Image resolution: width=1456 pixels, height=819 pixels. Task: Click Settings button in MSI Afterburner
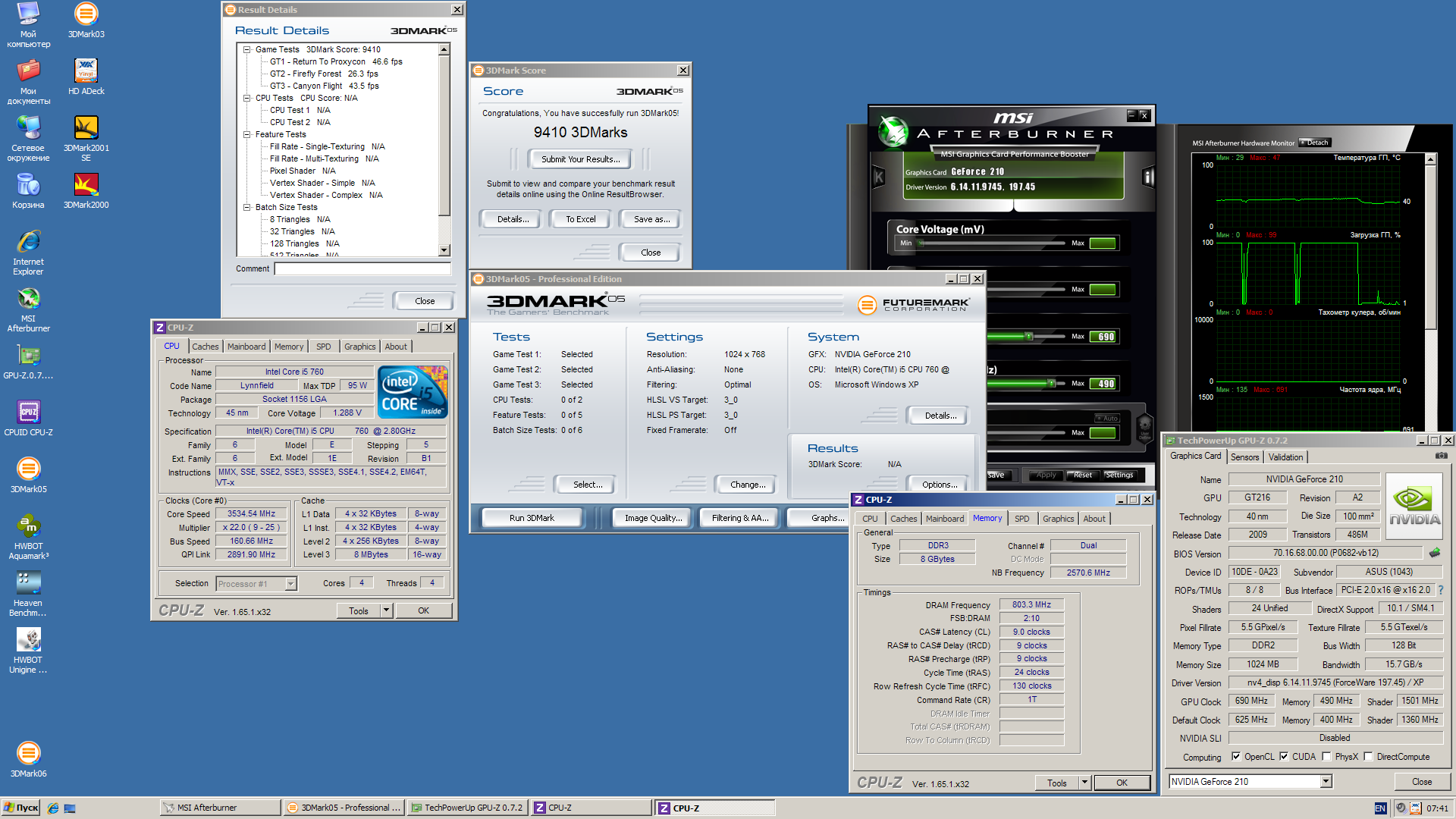tap(1119, 475)
